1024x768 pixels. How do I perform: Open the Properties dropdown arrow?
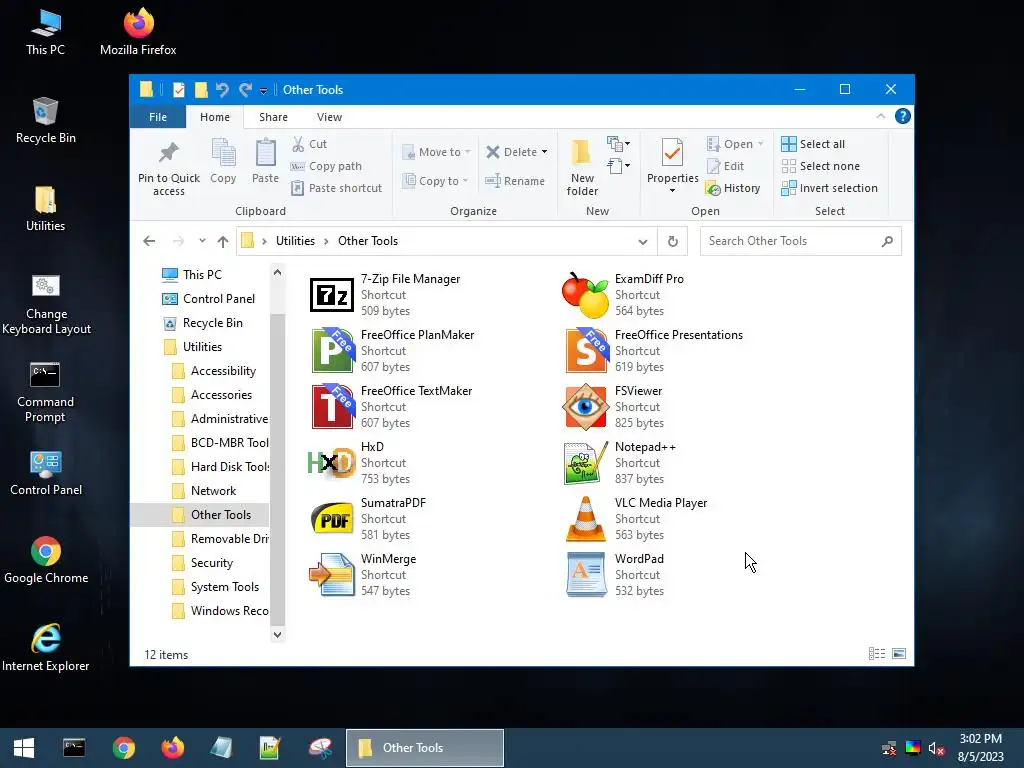672,191
